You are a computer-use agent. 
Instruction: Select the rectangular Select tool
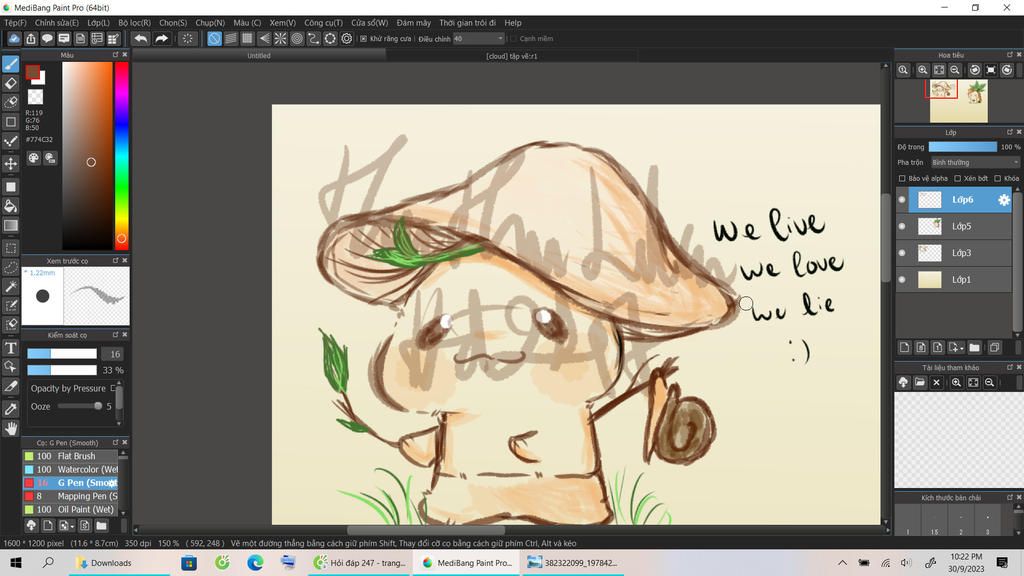pos(11,248)
